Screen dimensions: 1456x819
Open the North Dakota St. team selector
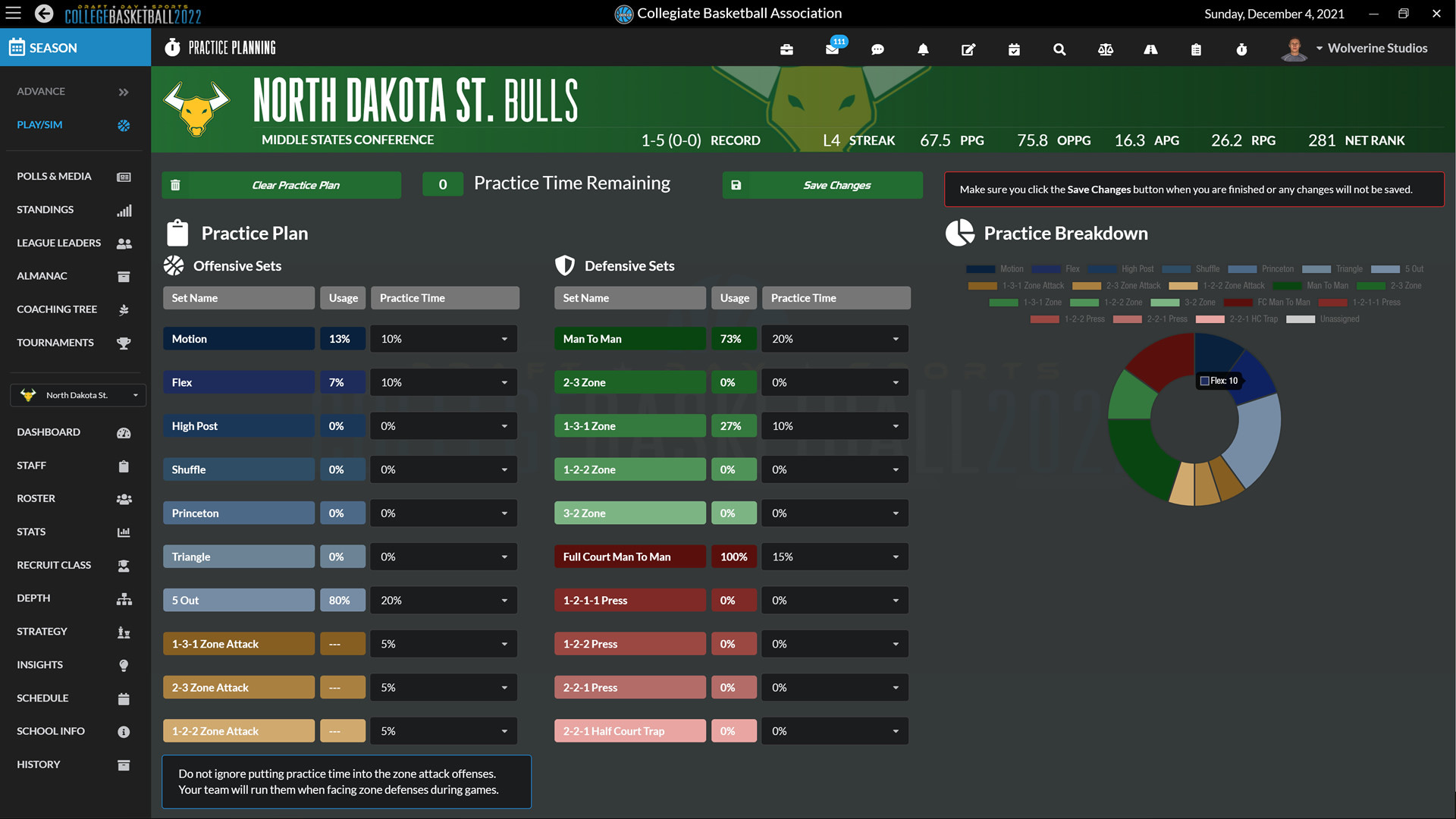(x=77, y=394)
